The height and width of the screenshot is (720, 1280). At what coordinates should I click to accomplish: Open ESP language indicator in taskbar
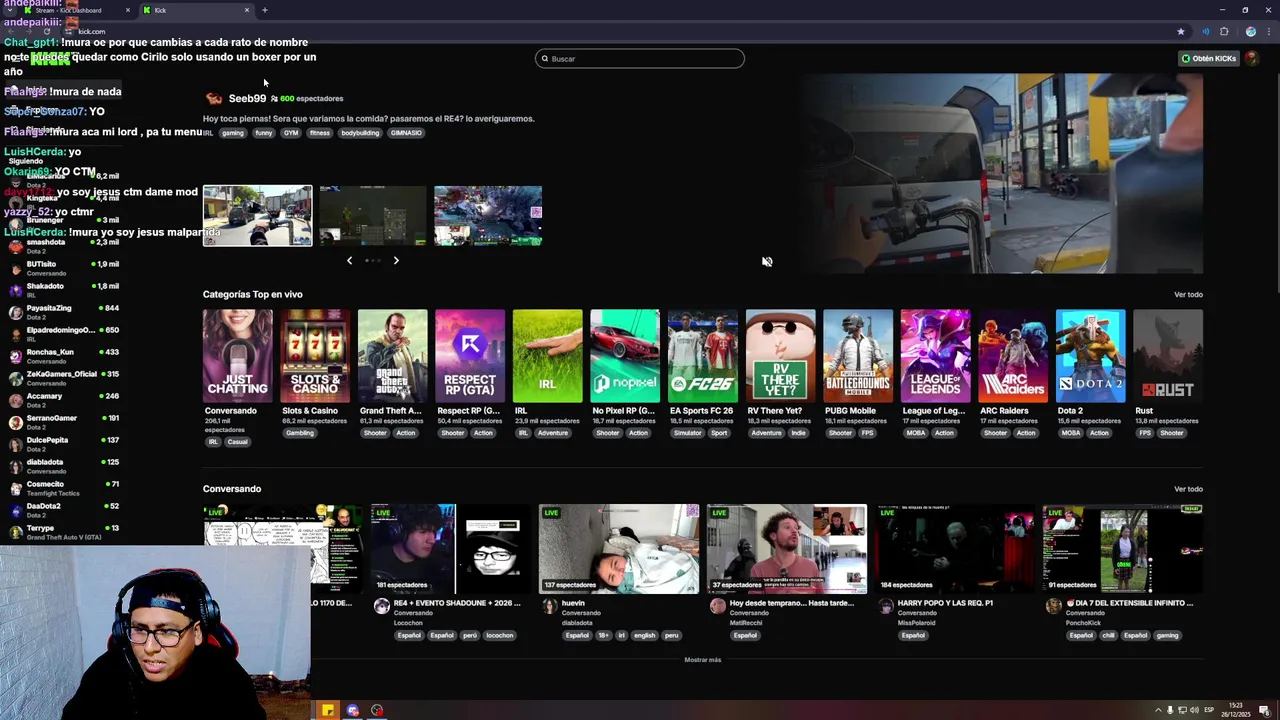(1208, 710)
